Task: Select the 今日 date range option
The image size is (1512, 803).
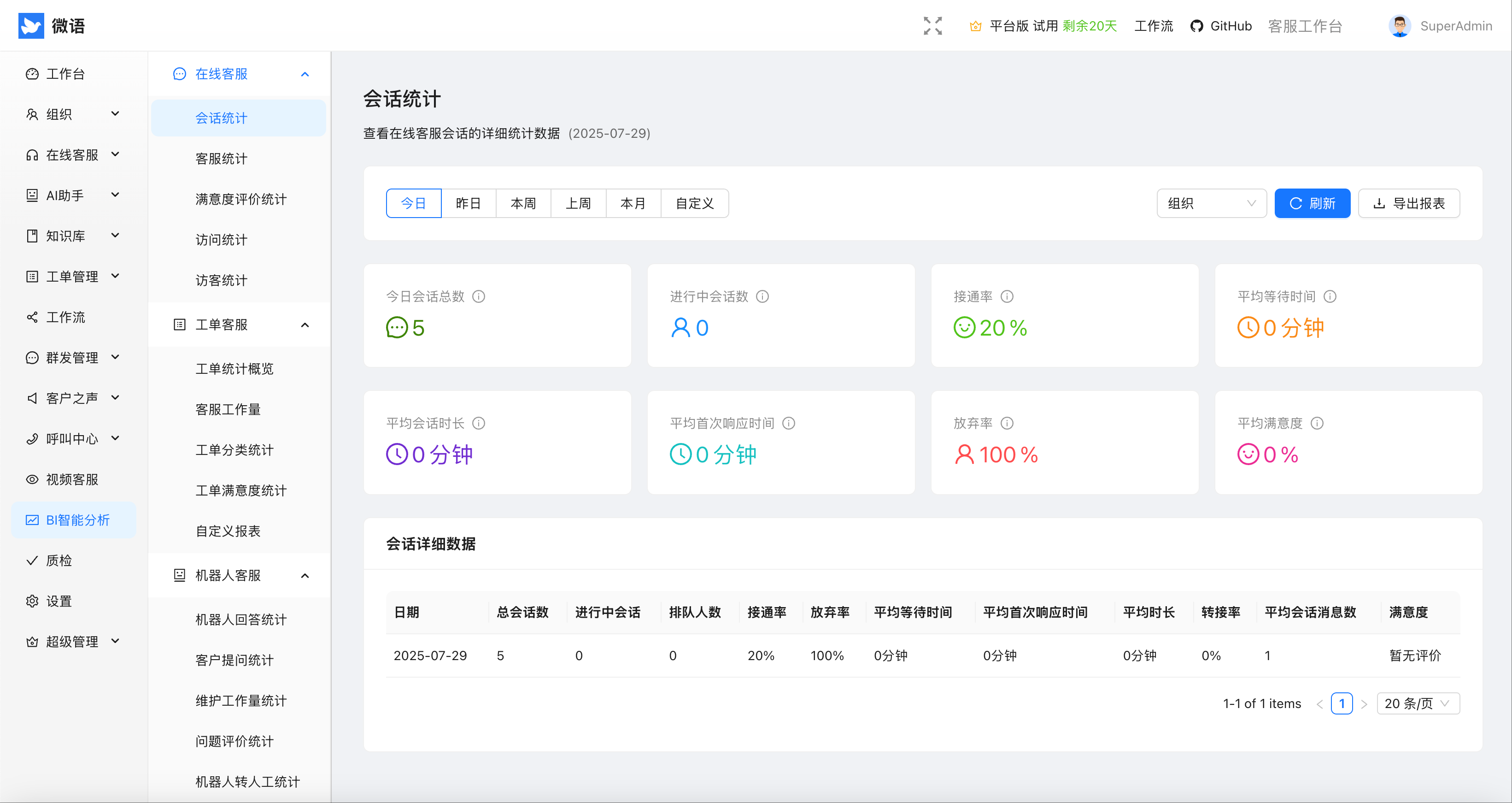Action: pos(413,203)
